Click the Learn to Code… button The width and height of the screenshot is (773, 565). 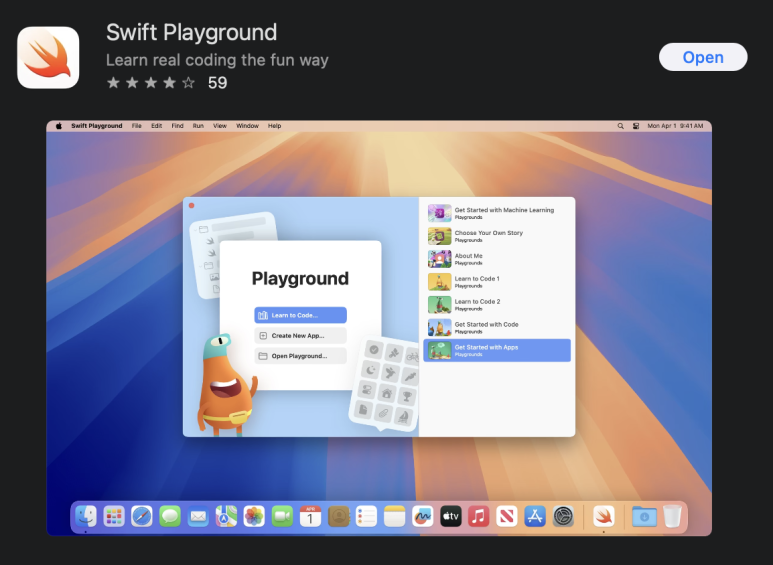pos(300,315)
